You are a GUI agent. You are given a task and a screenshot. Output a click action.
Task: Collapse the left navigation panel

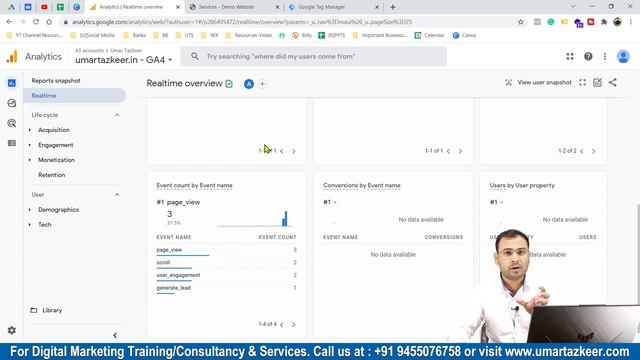(115, 335)
